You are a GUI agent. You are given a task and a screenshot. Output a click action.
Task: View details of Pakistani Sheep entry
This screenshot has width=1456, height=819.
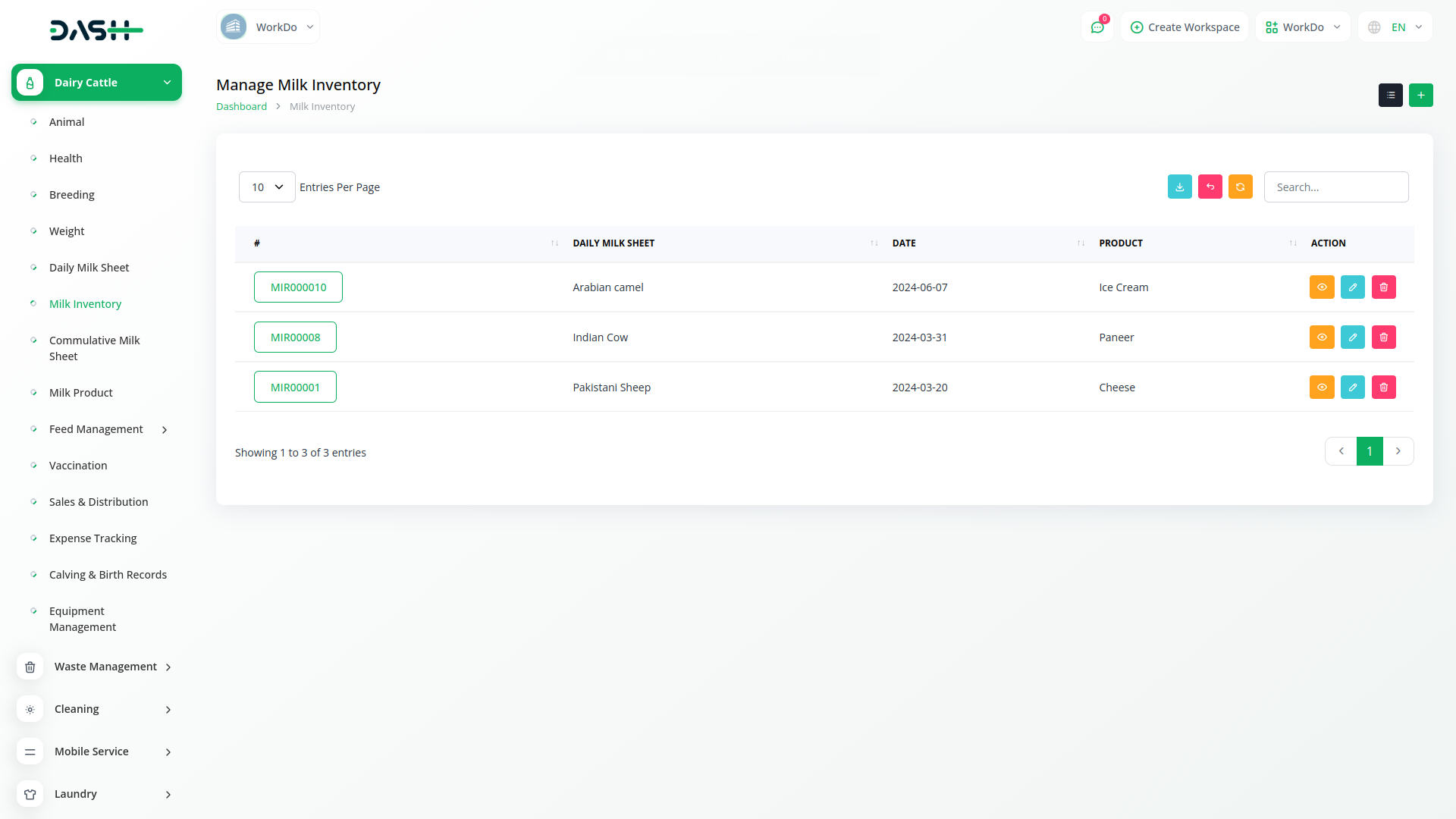pyautogui.click(x=1321, y=388)
